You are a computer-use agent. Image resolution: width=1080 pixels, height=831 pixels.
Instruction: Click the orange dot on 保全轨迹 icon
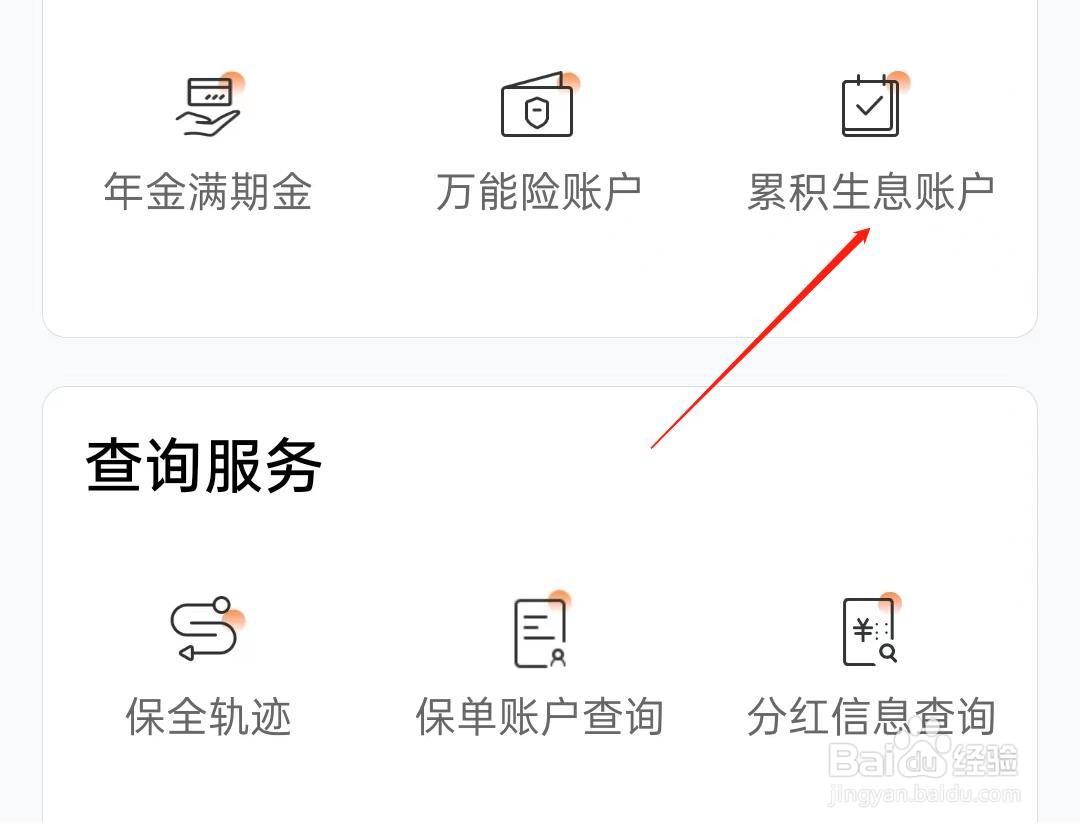pyautogui.click(x=236, y=619)
